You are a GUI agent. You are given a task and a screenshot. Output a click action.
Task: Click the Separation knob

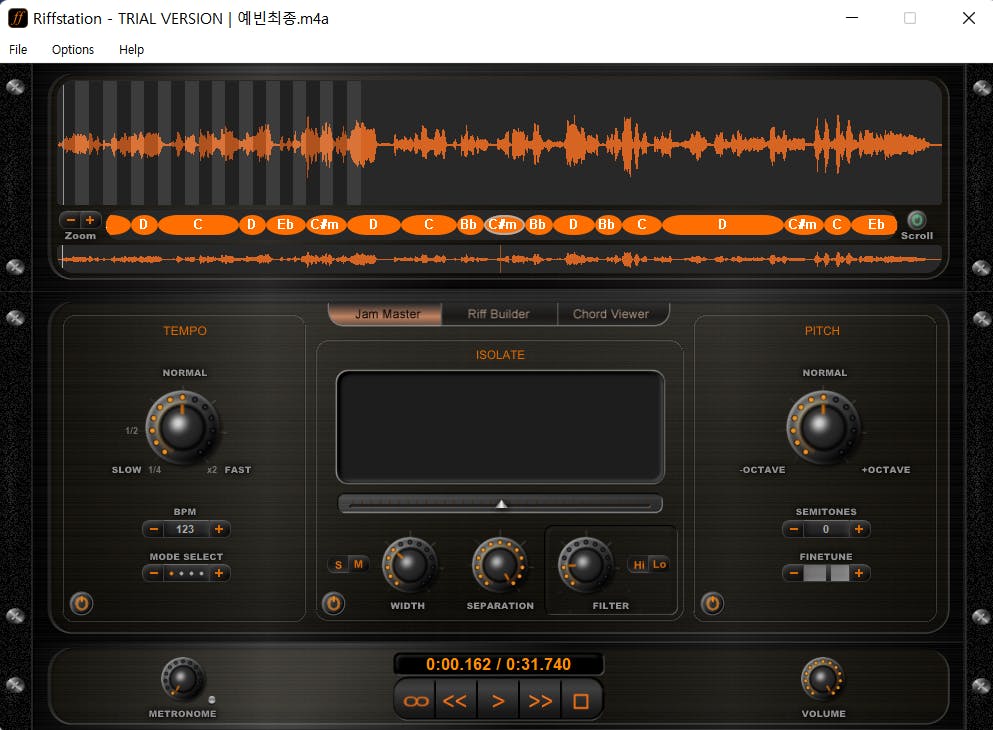[x=500, y=565]
